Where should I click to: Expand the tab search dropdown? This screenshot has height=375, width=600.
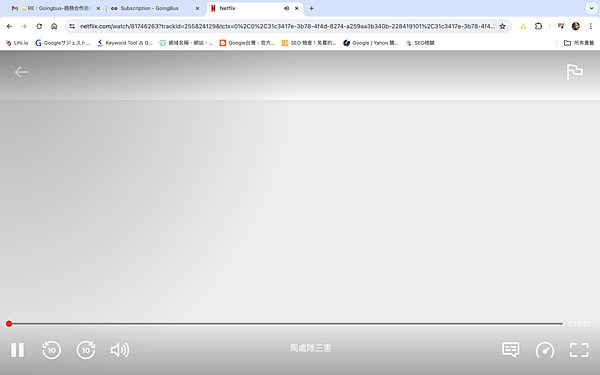click(x=591, y=8)
